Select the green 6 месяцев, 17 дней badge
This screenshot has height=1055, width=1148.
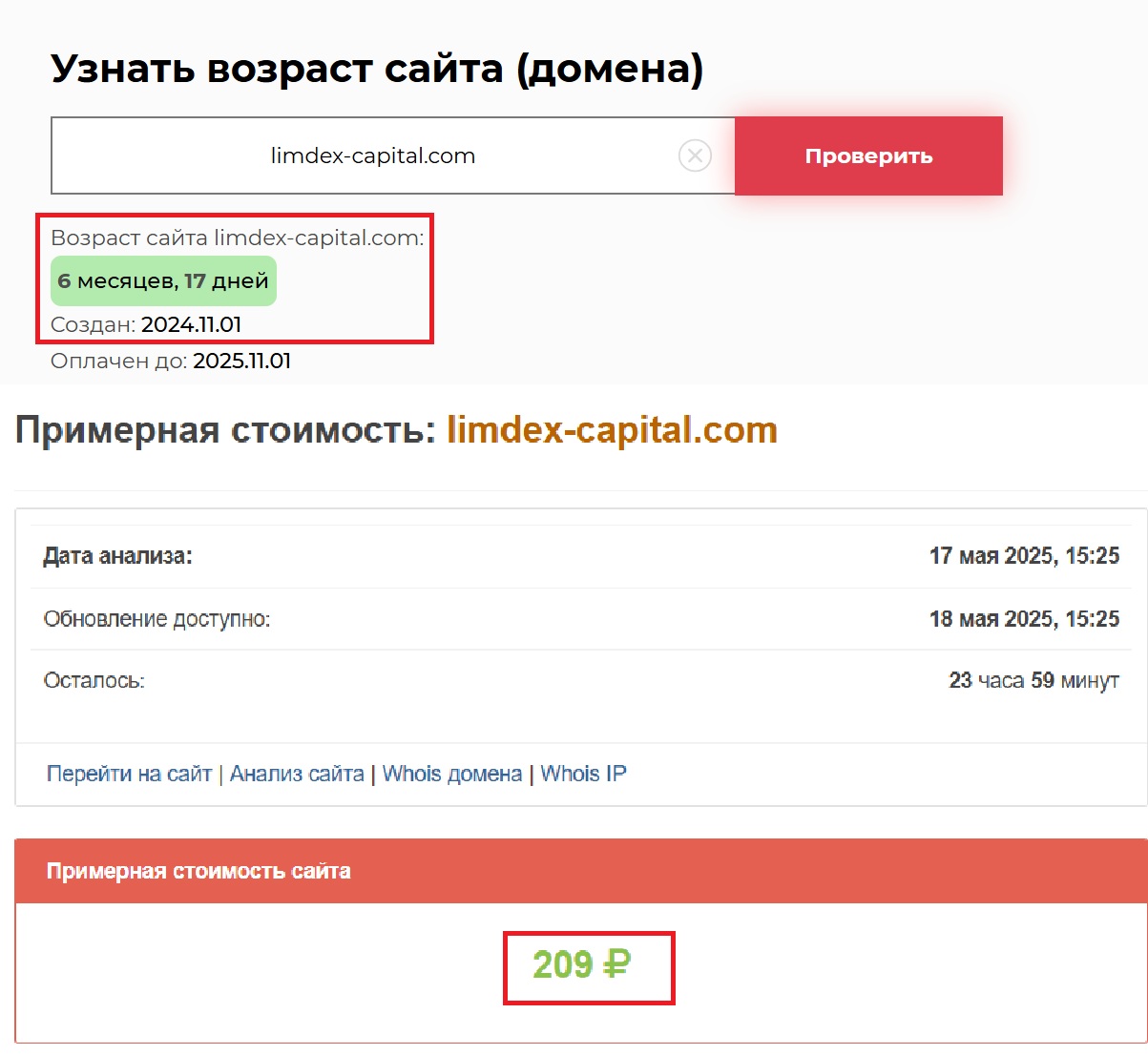pos(163,281)
